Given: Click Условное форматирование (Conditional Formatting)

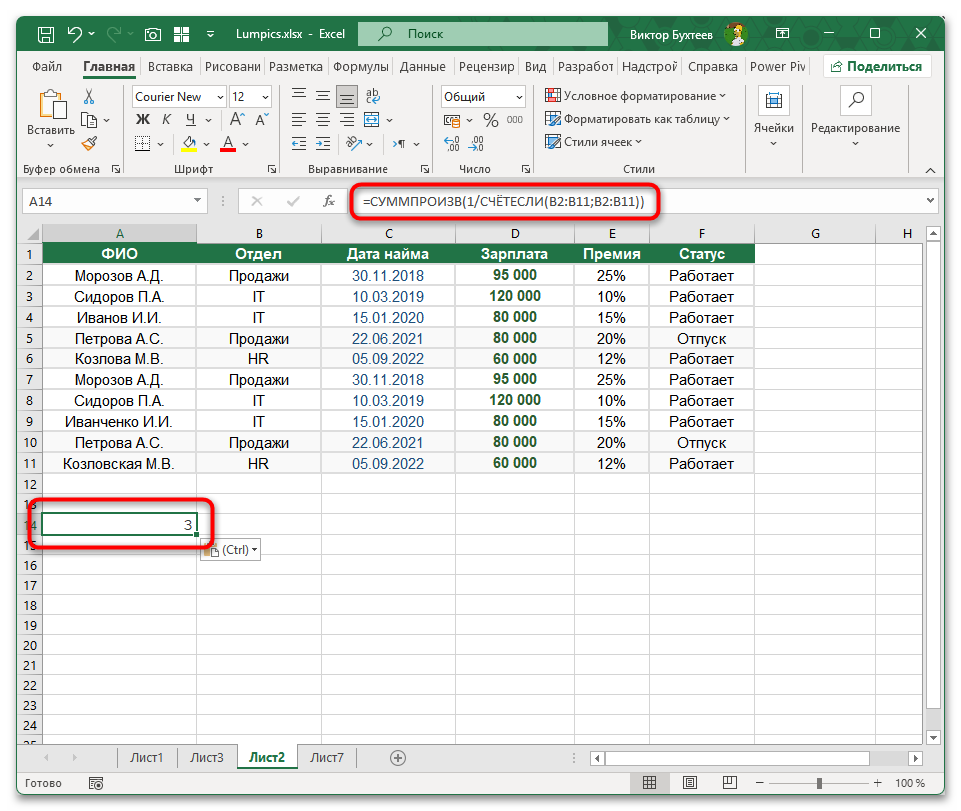Looking at the screenshot, I should point(611,95).
